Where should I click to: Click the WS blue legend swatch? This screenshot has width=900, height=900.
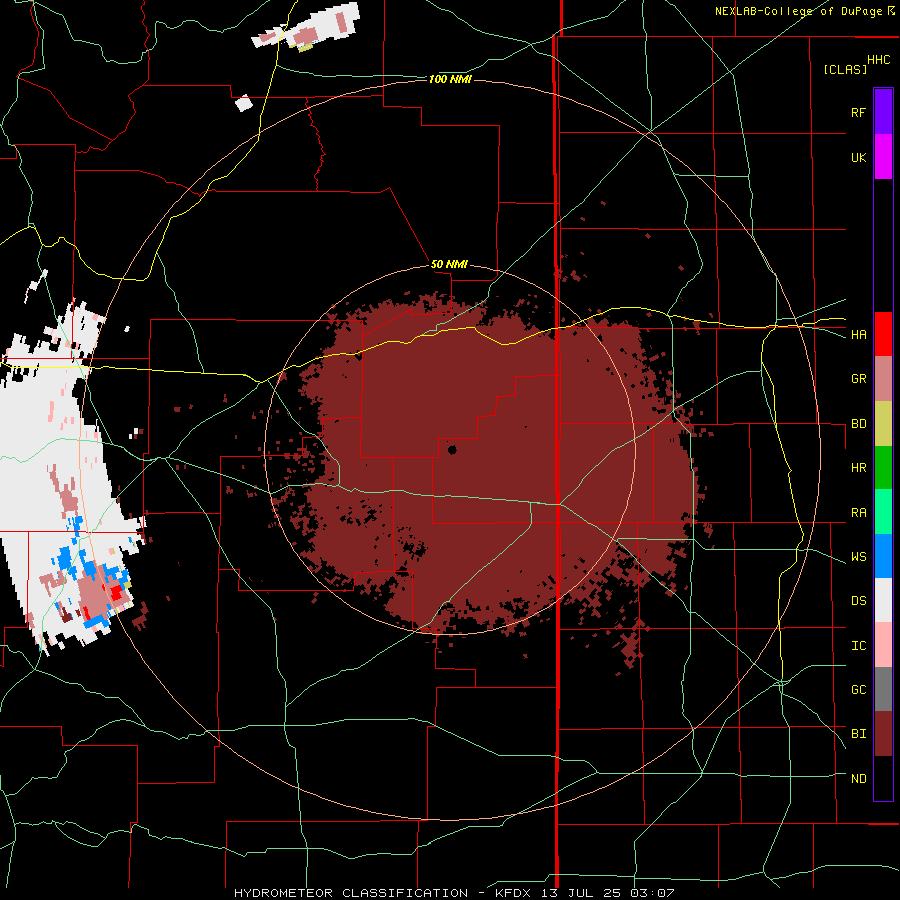point(883,556)
